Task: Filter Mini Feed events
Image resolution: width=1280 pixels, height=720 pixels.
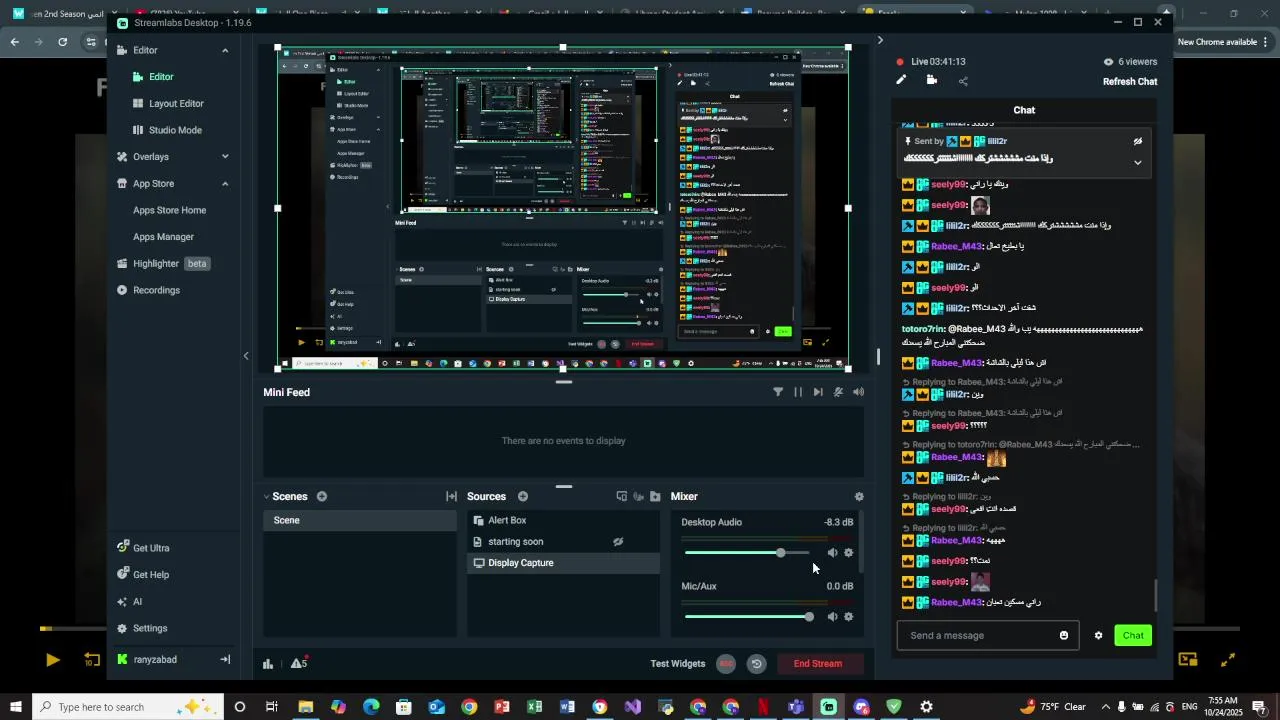Action: pos(778,393)
